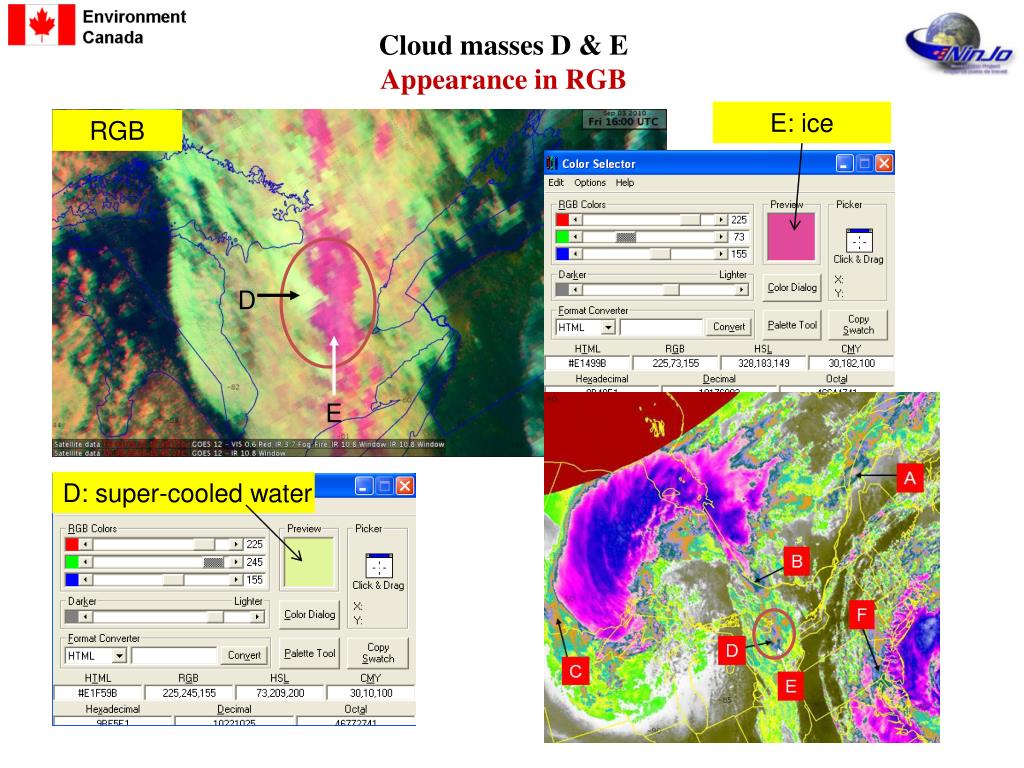Click the red slider's right arrow next to the 225 value in the E: ice window
The height and width of the screenshot is (768, 1024).
tap(721, 220)
